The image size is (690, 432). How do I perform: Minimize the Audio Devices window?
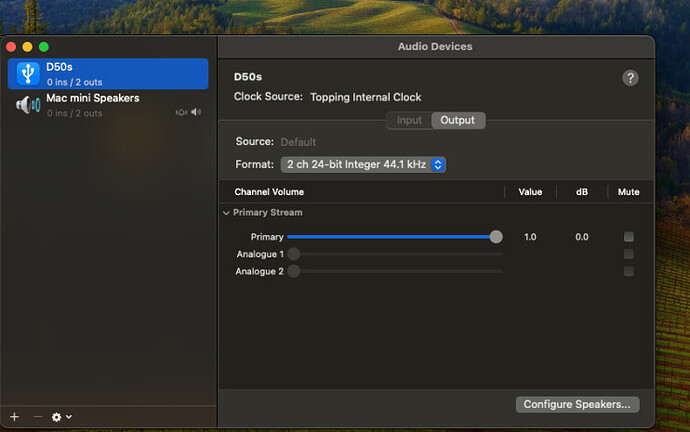click(27, 47)
